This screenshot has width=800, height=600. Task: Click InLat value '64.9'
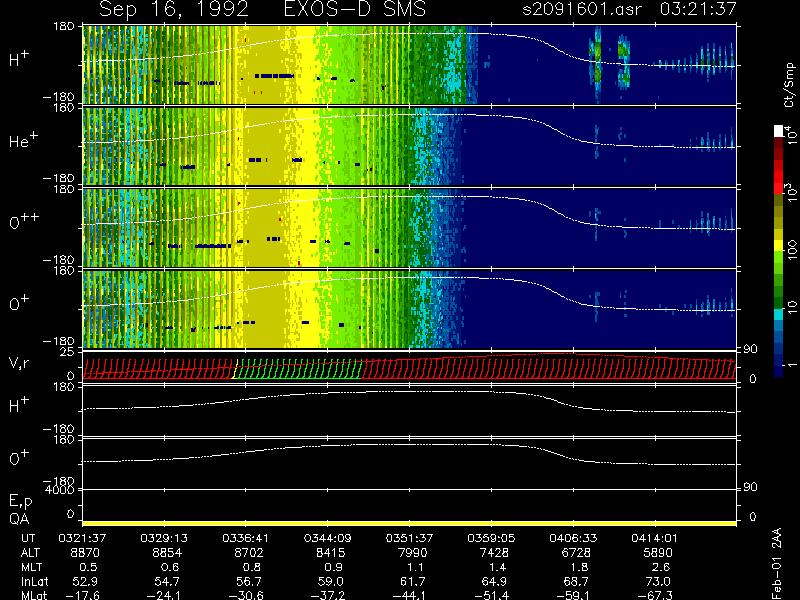tap(497, 582)
